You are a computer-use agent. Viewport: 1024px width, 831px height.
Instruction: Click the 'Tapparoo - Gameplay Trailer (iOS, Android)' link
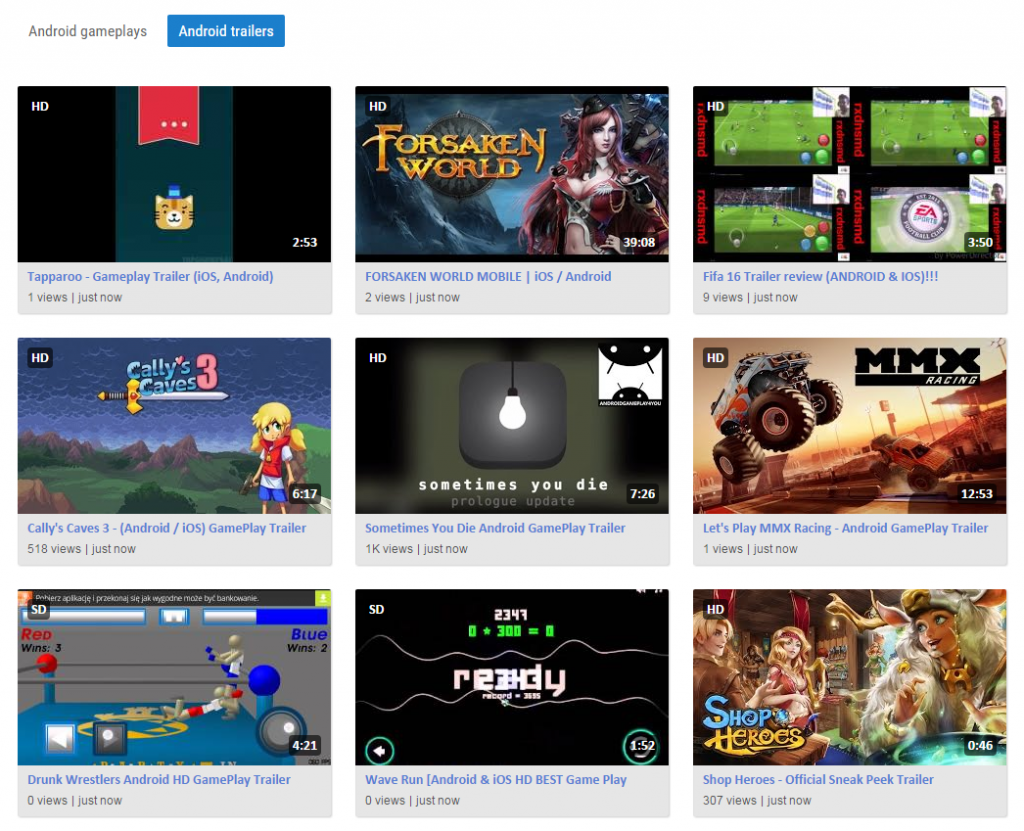click(x=150, y=276)
